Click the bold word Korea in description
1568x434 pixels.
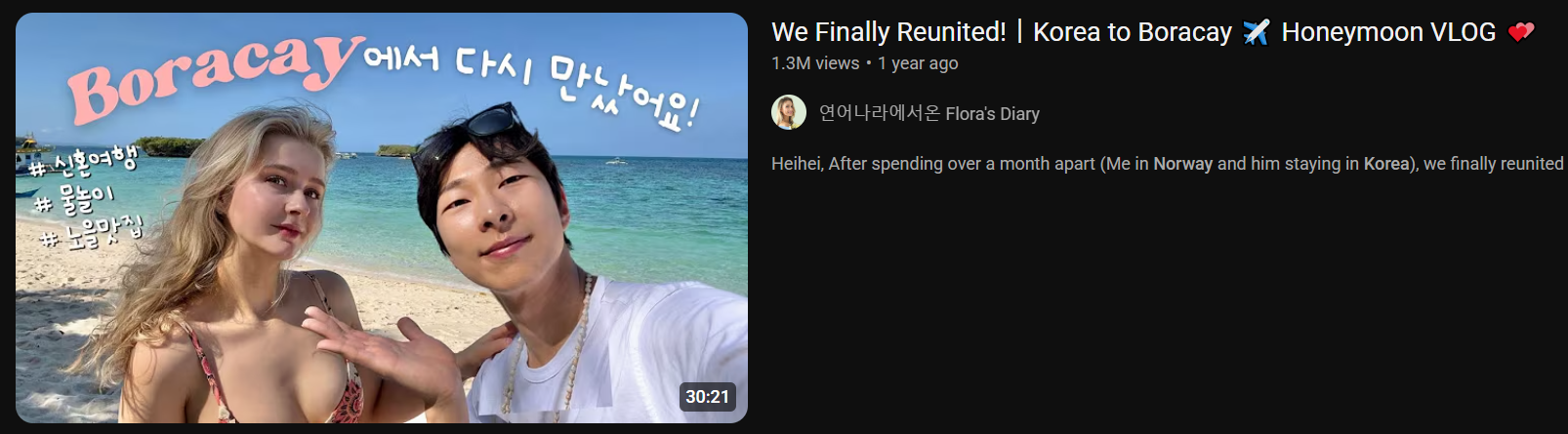pyautogui.click(x=1386, y=164)
